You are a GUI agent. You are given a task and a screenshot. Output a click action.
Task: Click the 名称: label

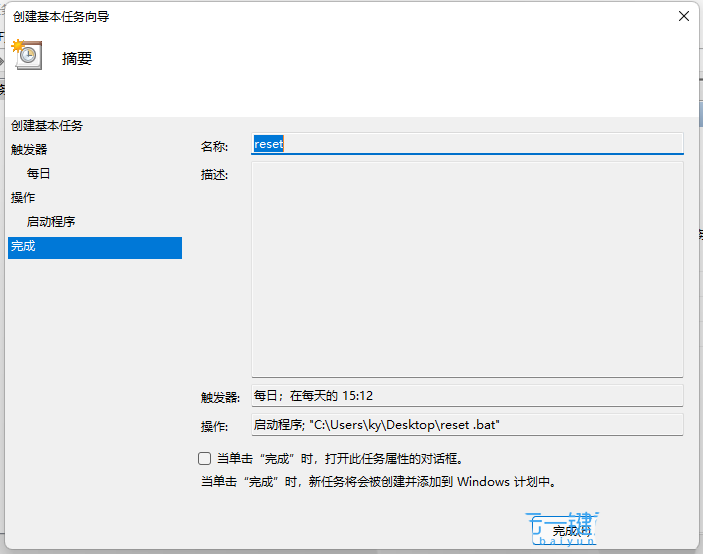coord(214,147)
